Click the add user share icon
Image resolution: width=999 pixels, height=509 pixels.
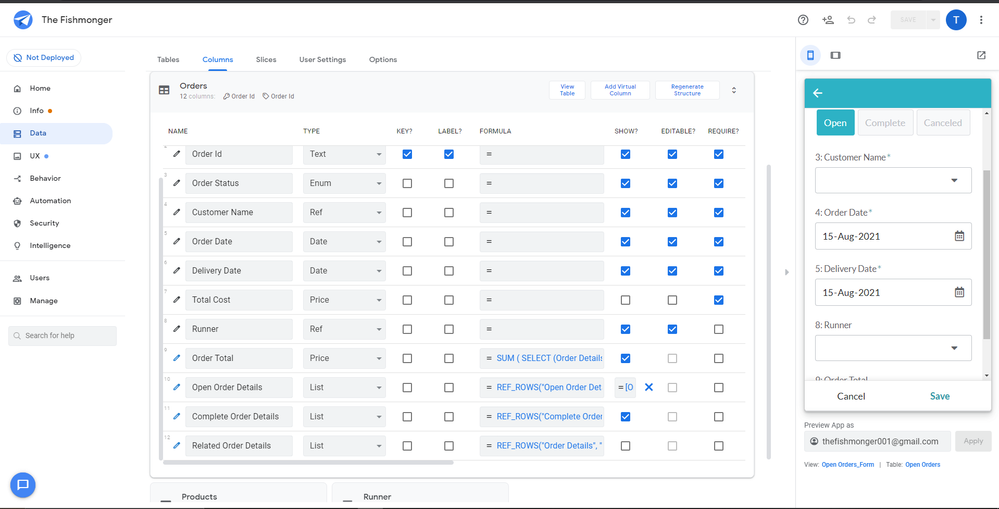(828, 20)
